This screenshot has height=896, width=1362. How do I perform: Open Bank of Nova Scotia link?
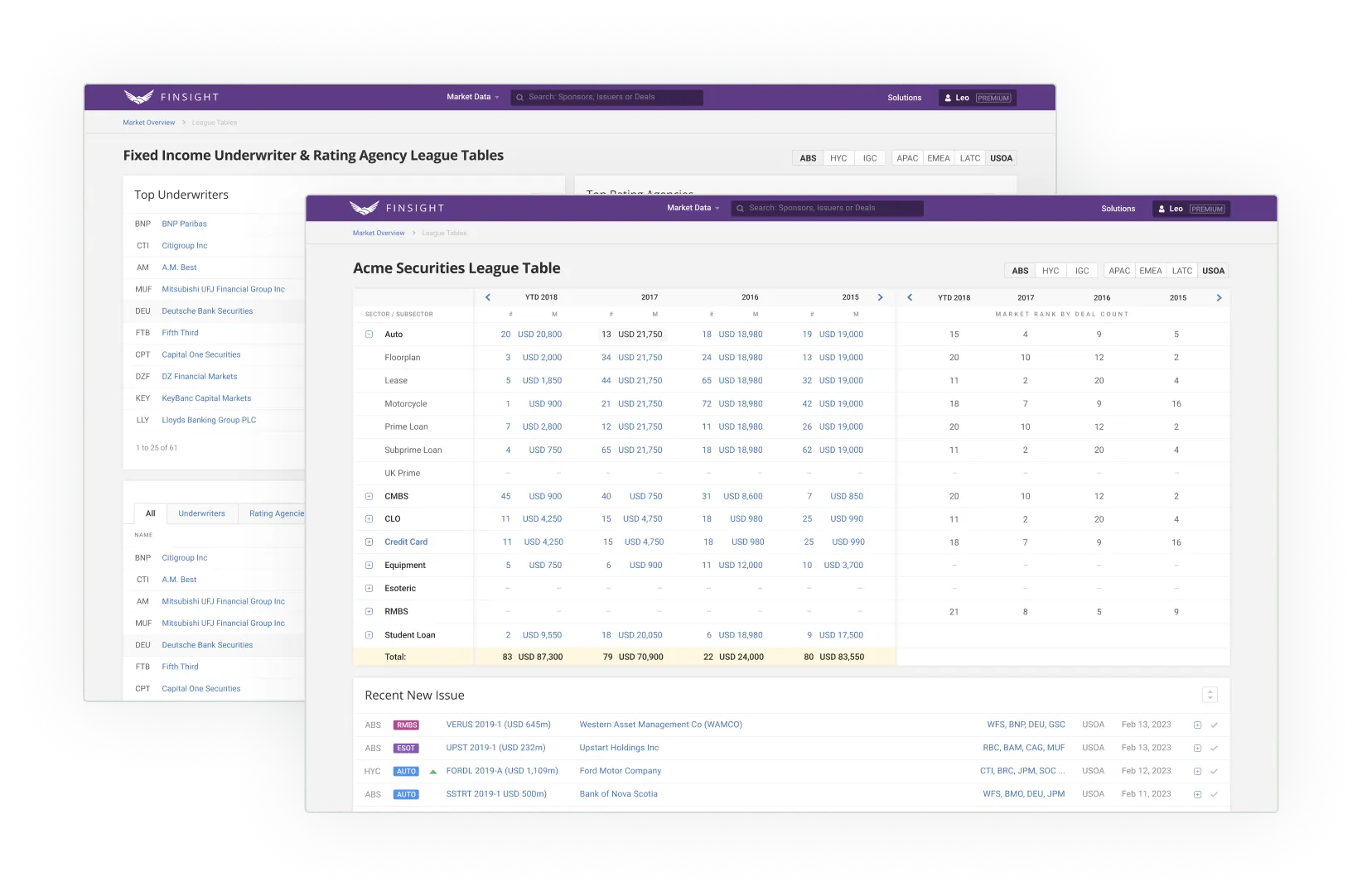(x=618, y=794)
